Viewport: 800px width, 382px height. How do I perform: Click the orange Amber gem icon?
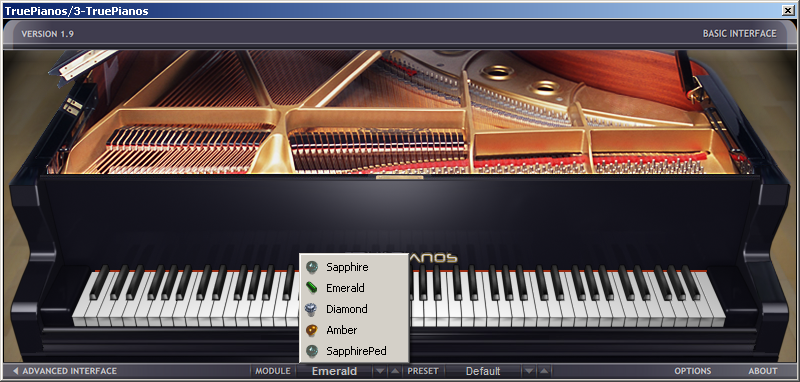[x=311, y=330]
